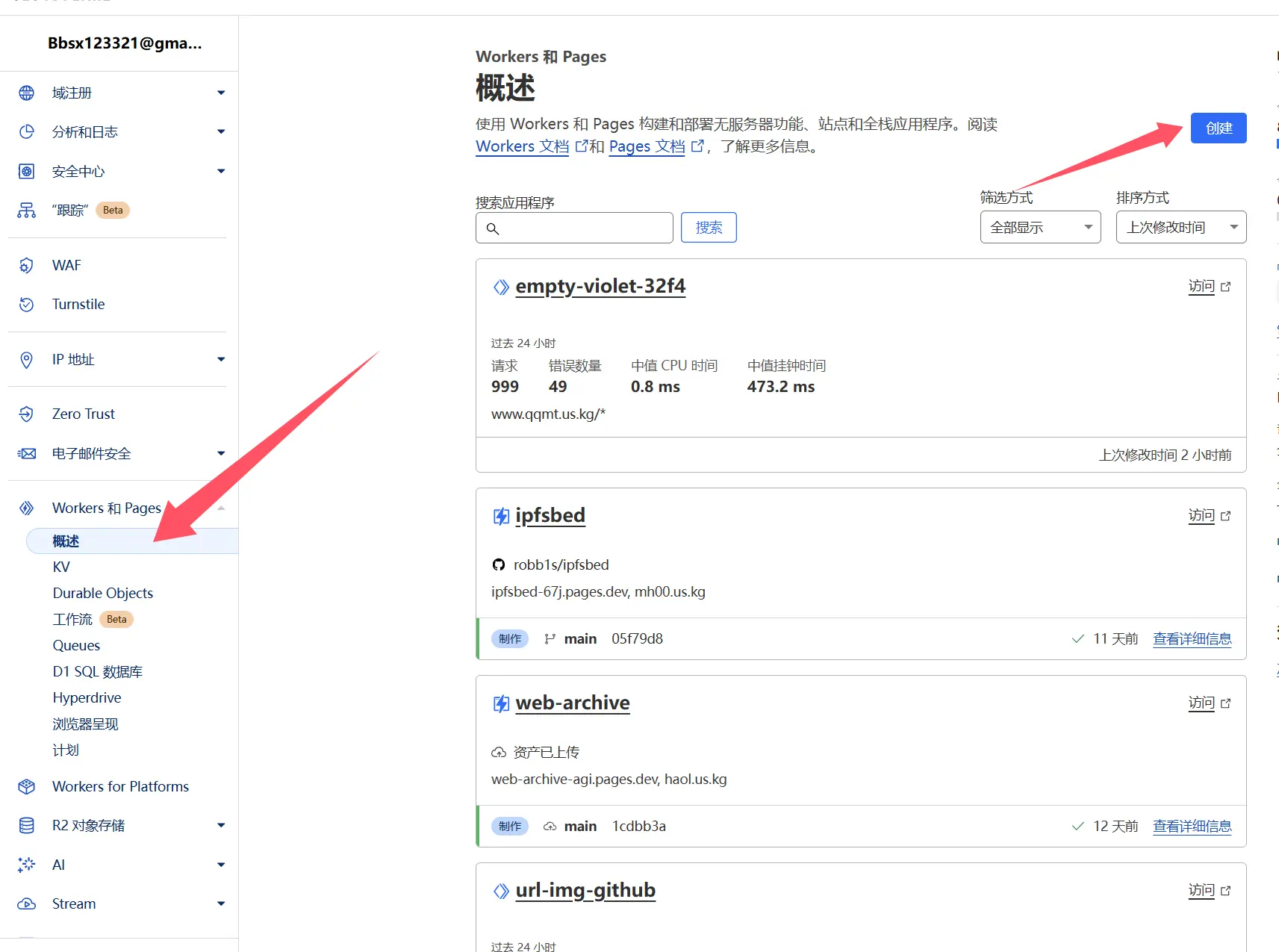Screen dimensions: 1279x952
Task: Click the 安全中心 icon
Action: tap(27, 171)
